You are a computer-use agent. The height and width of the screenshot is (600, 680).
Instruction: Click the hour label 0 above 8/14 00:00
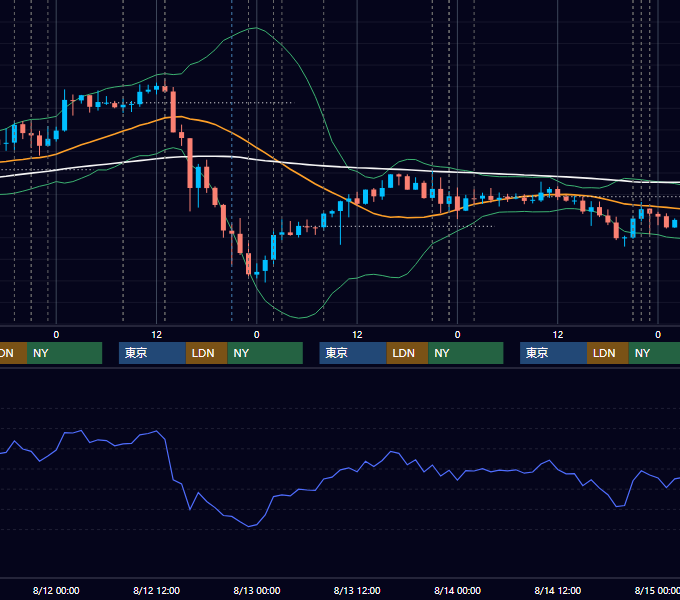457,335
